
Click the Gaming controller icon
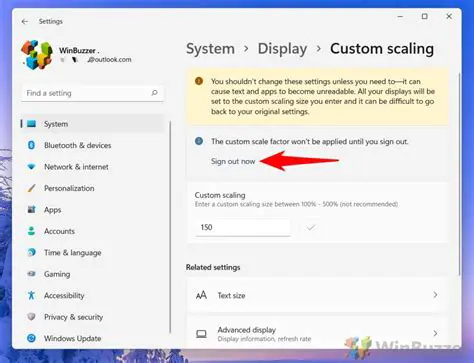pyautogui.click(x=31, y=274)
